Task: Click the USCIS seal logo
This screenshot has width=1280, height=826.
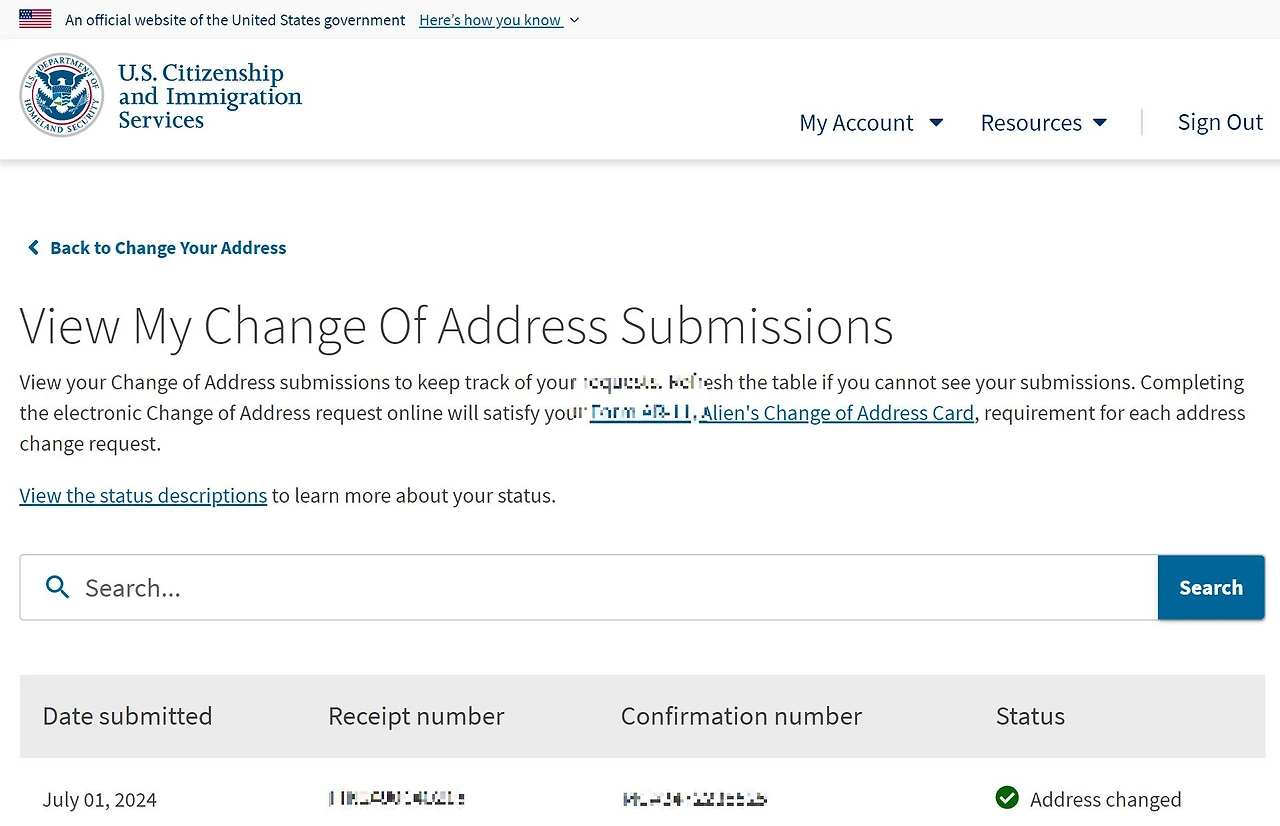Action: point(62,95)
